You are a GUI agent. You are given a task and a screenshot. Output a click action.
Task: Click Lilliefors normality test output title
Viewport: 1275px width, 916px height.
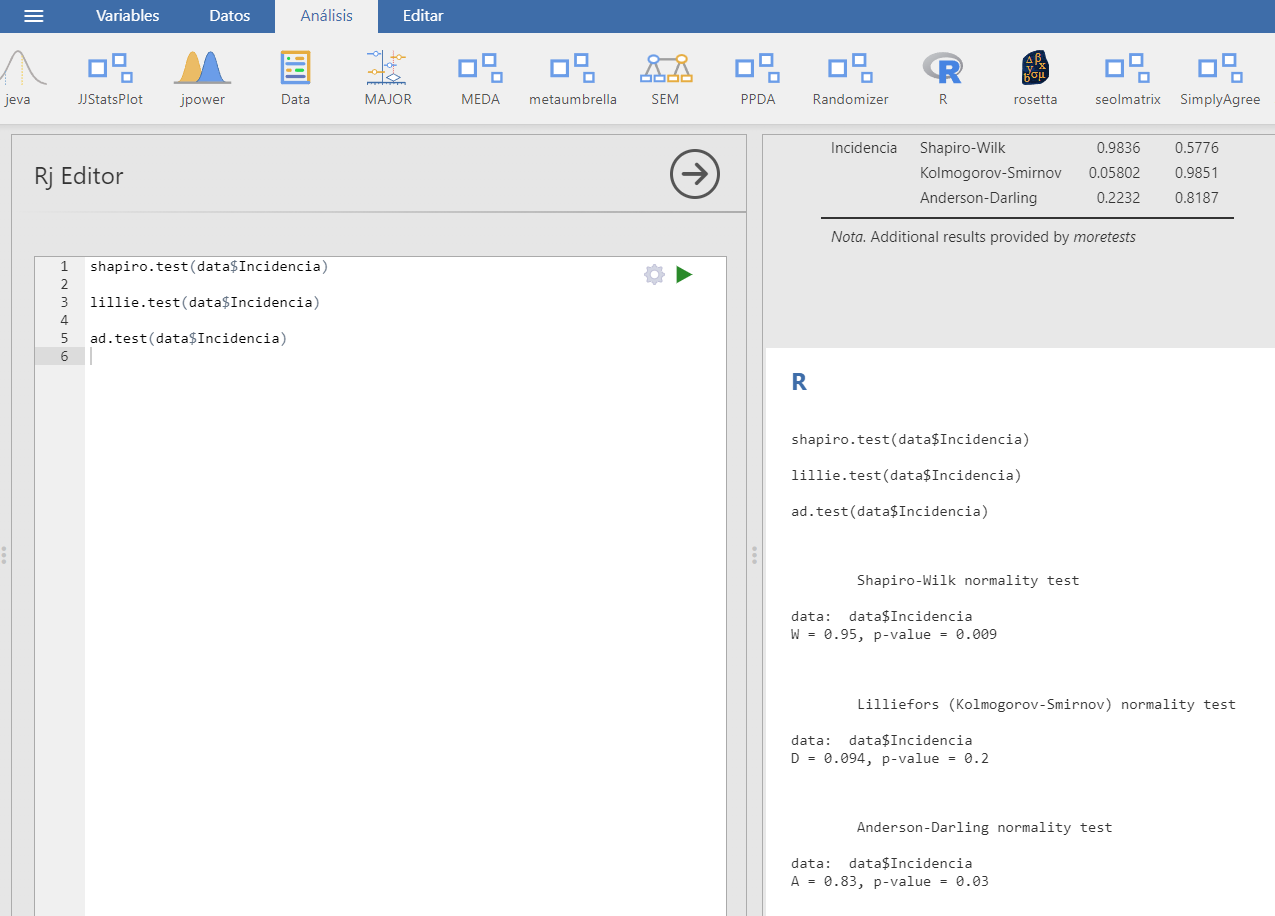[1046, 704]
